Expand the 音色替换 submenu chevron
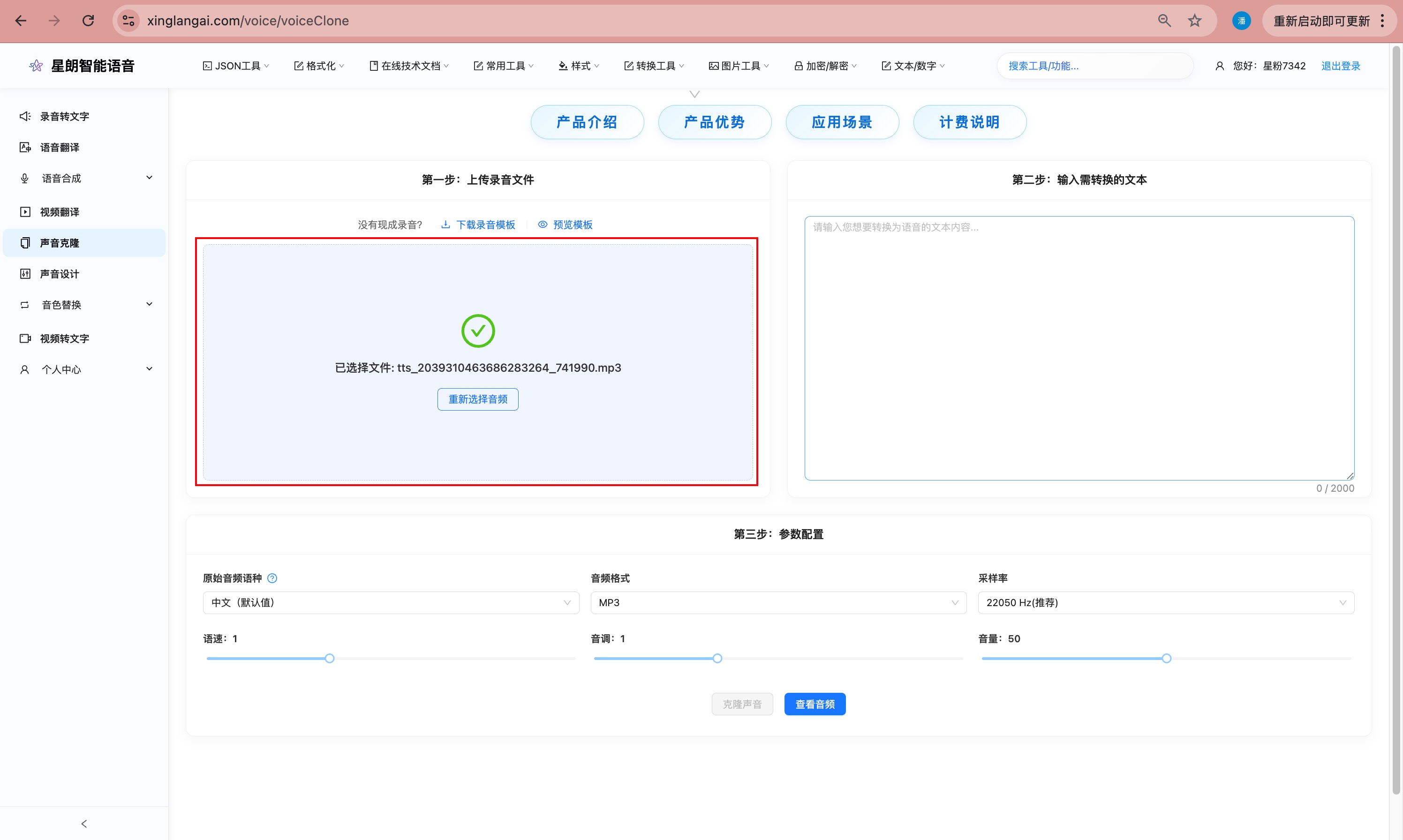Viewport: 1403px width, 840px height. (x=150, y=305)
